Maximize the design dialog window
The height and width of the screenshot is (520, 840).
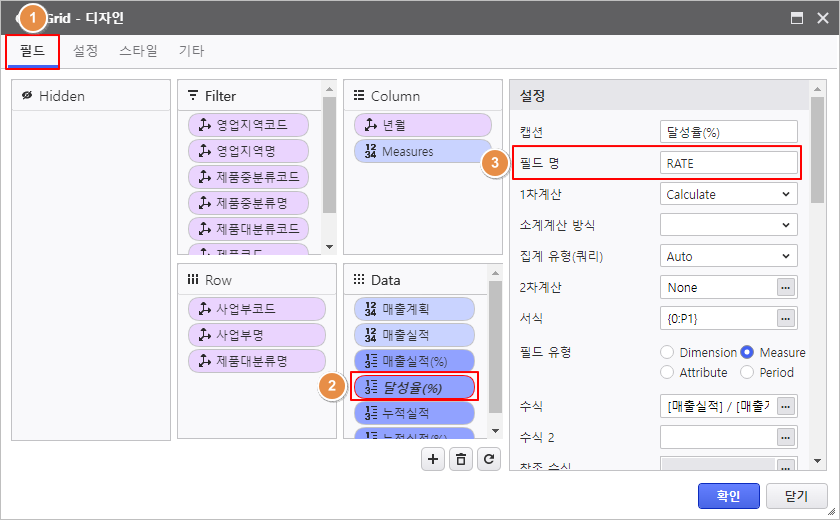point(797,18)
